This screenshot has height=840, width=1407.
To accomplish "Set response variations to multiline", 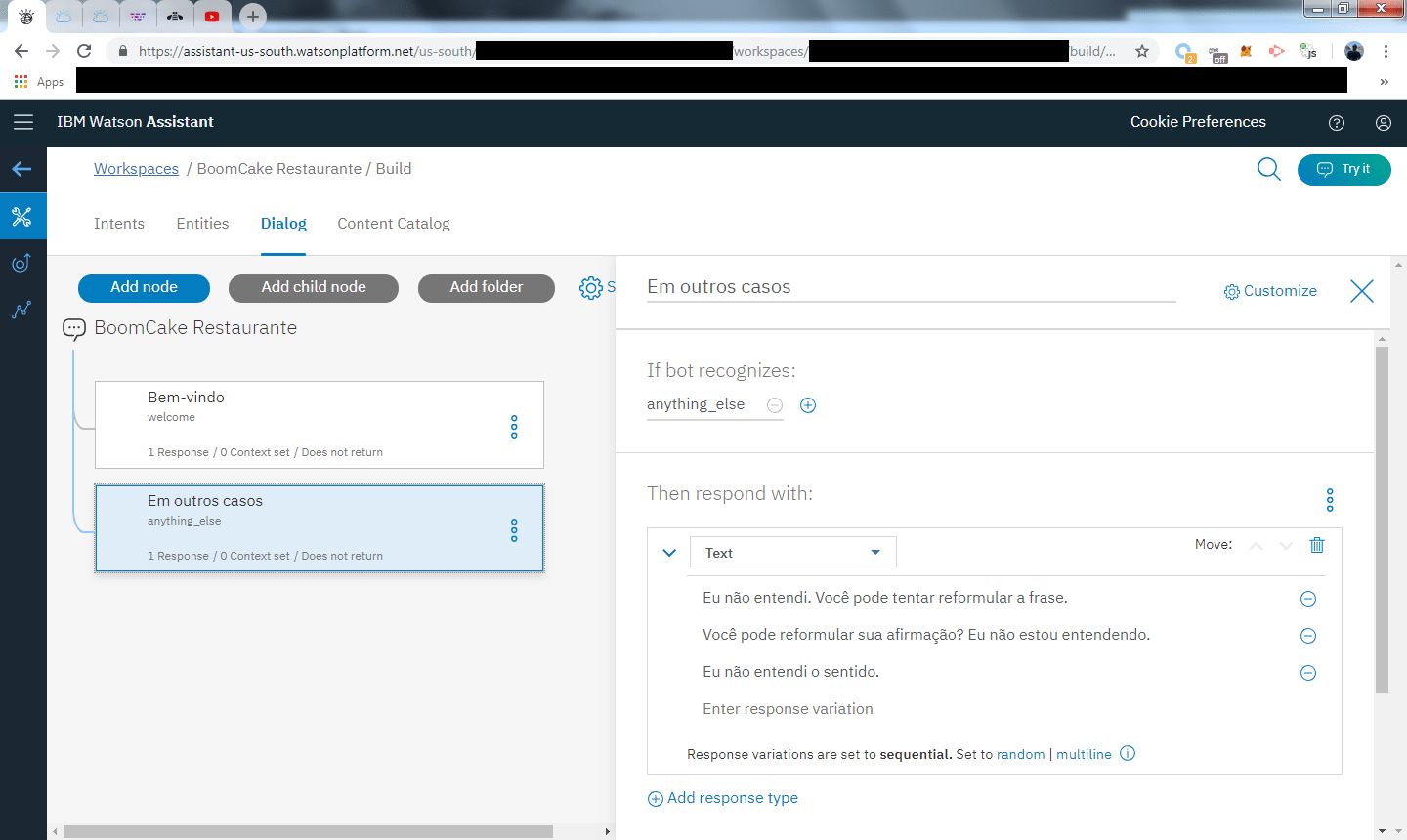I will pos(1084,754).
